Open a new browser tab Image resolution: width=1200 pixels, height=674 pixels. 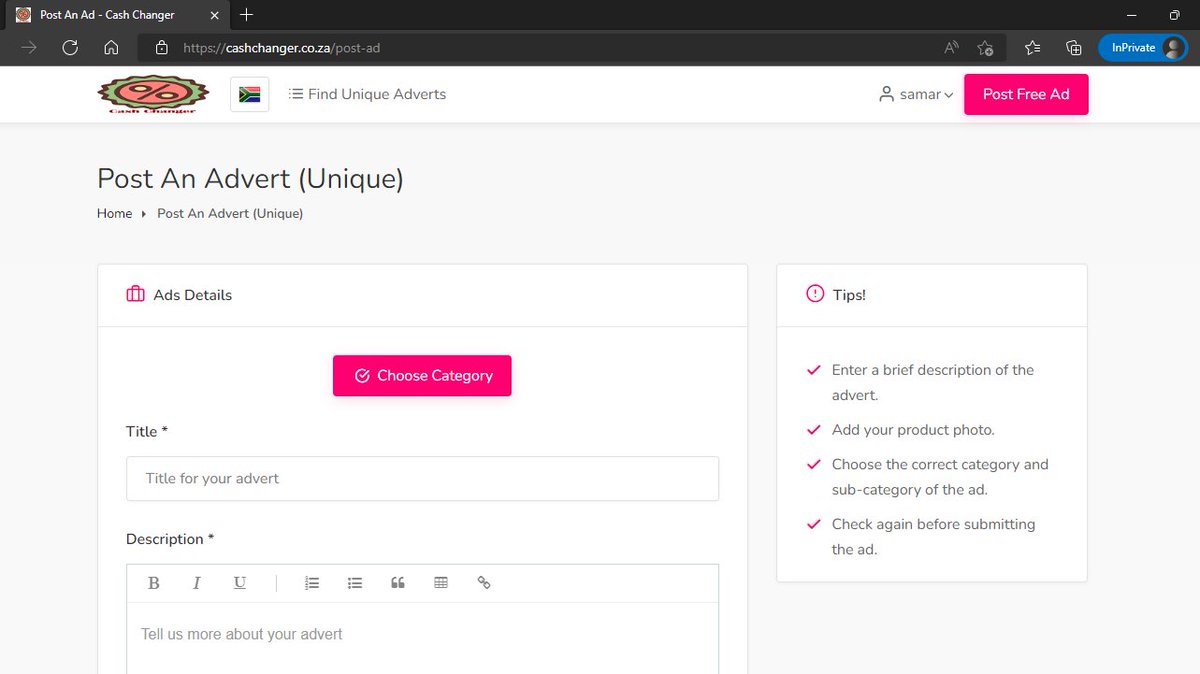(247, 15)
